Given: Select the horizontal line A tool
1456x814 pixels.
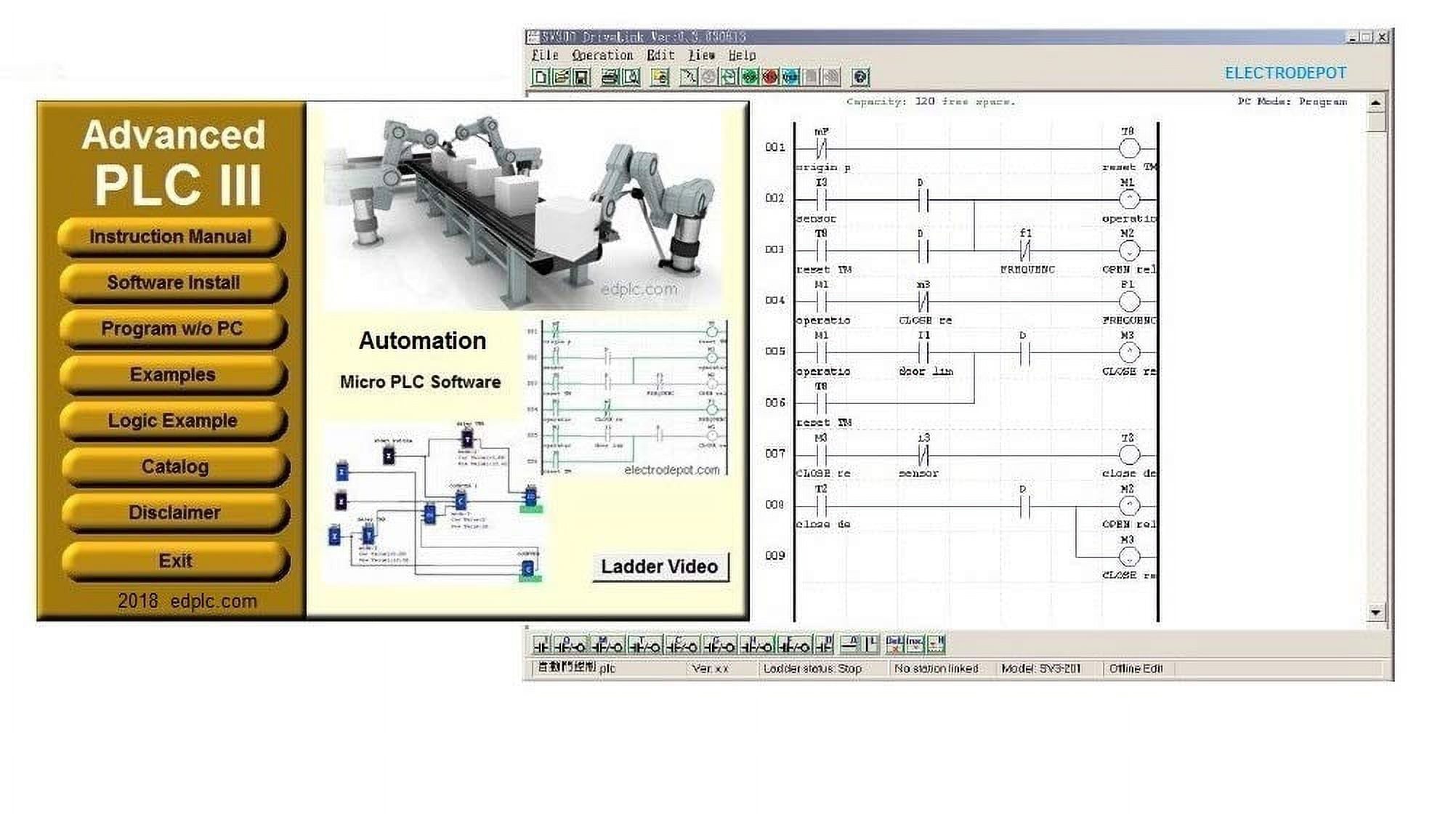Looking at the screenshot, I should (x=849, y=644).
